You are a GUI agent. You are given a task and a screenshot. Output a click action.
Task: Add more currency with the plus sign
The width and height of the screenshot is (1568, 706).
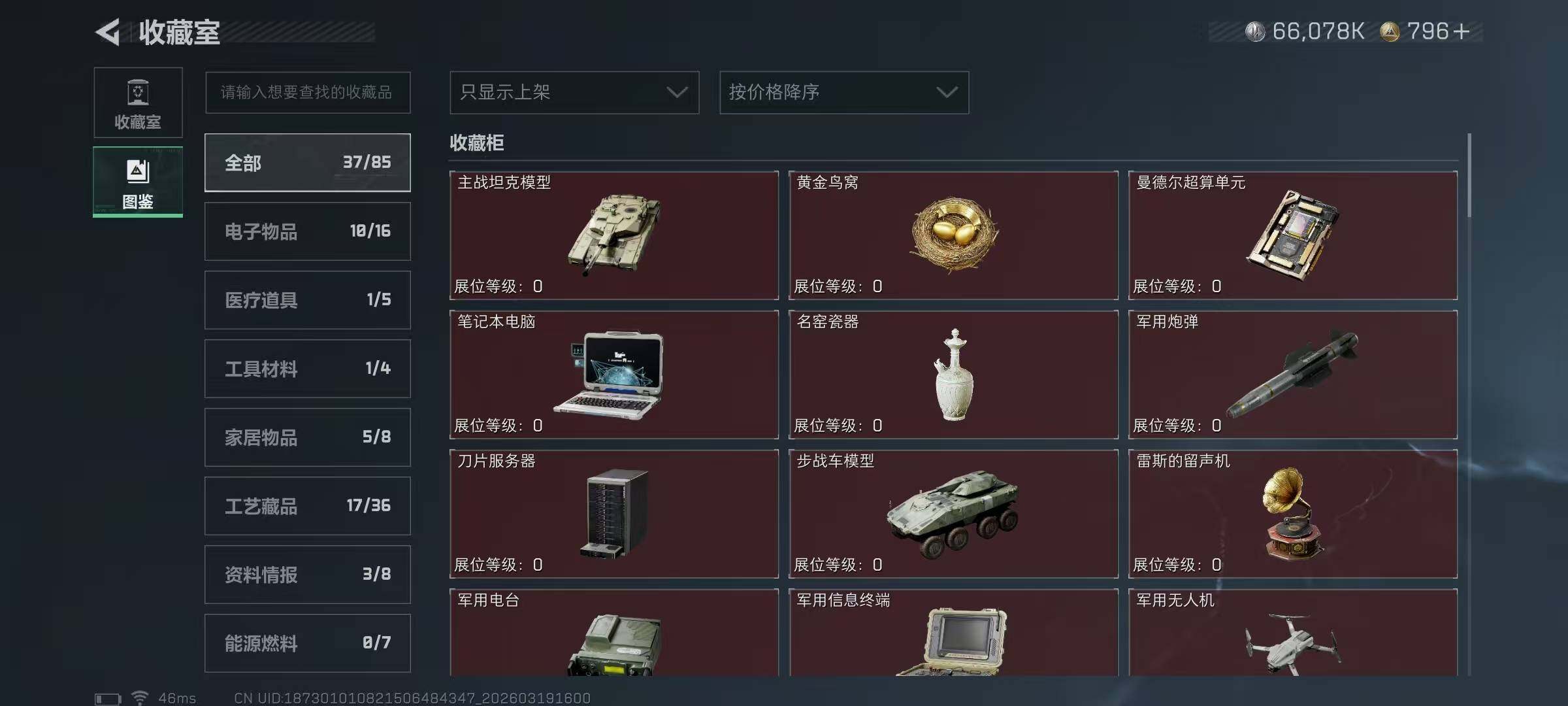pos(1462,31)
